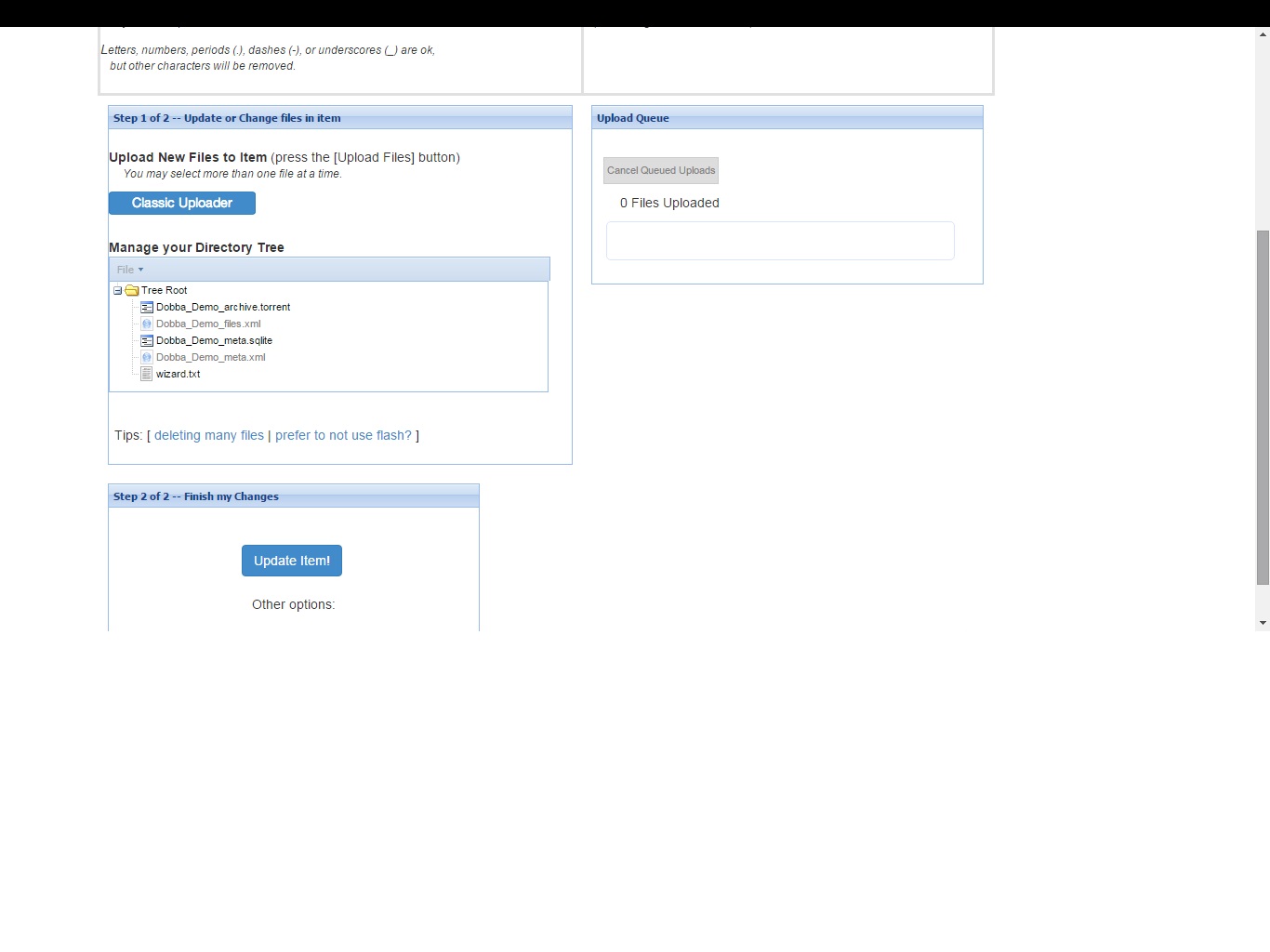Click the icon beside Dobba_Demo_meta.sqlite

point(147,340)
